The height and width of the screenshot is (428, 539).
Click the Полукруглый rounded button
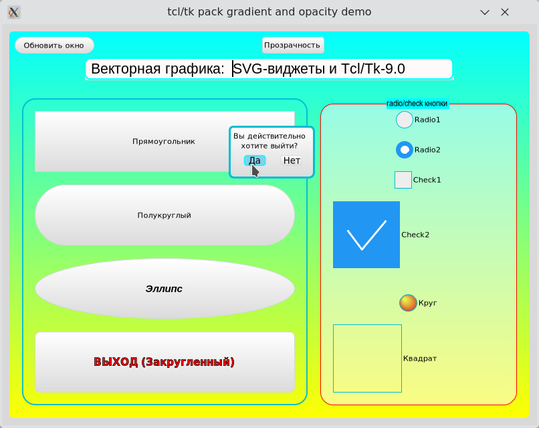point(165,215)
